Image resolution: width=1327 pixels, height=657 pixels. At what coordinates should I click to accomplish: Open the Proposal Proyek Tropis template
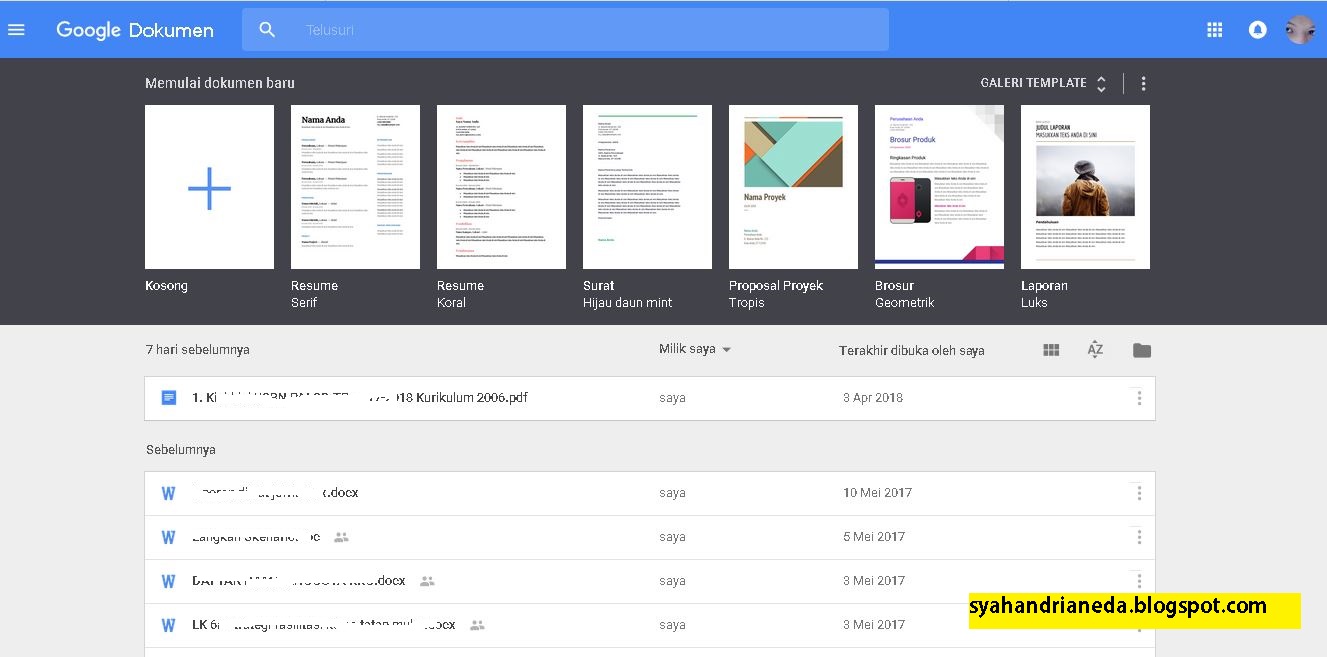(793, 186)
